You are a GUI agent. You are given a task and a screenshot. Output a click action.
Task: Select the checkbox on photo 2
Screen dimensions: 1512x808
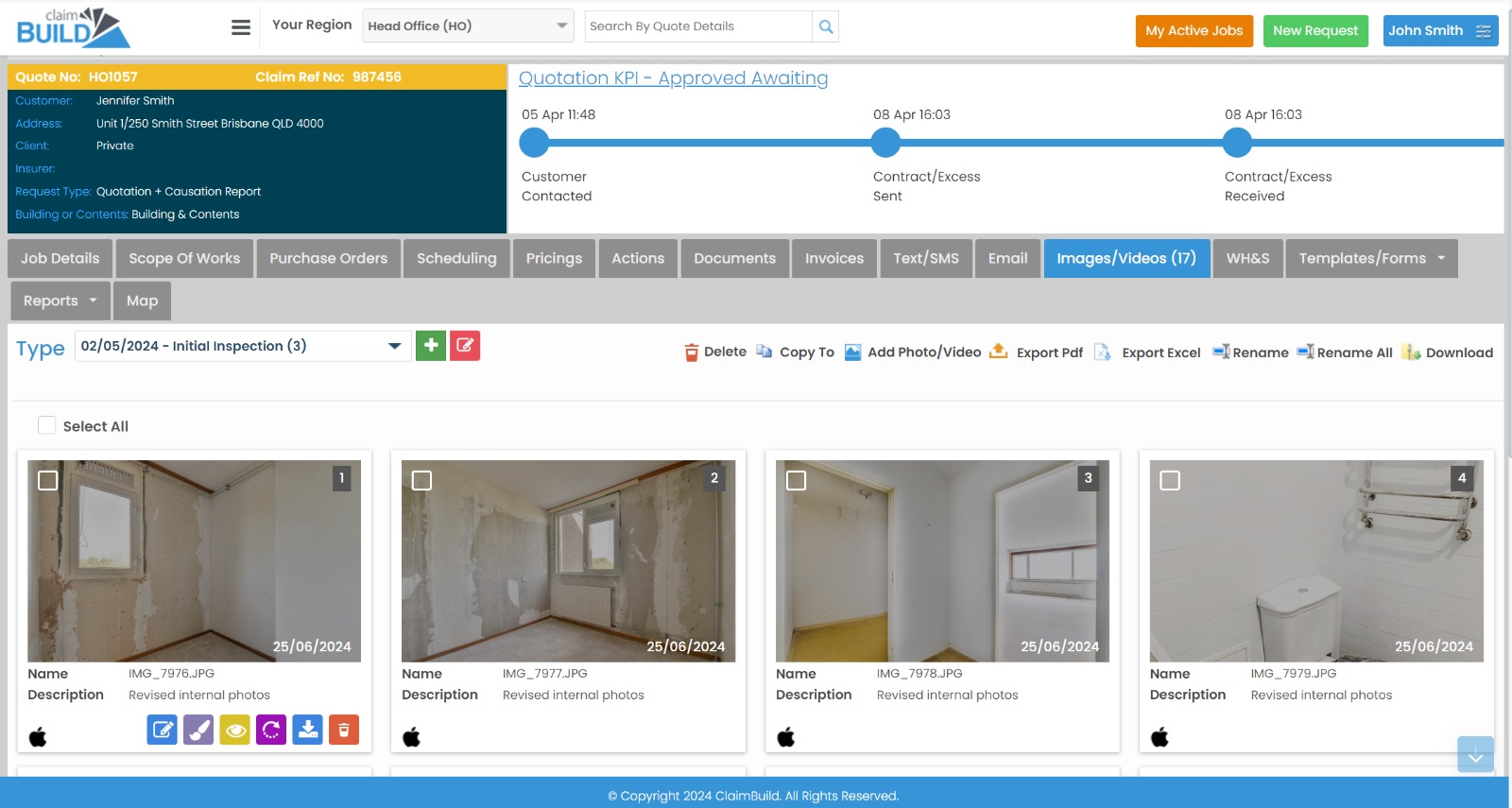click(422, 481)
